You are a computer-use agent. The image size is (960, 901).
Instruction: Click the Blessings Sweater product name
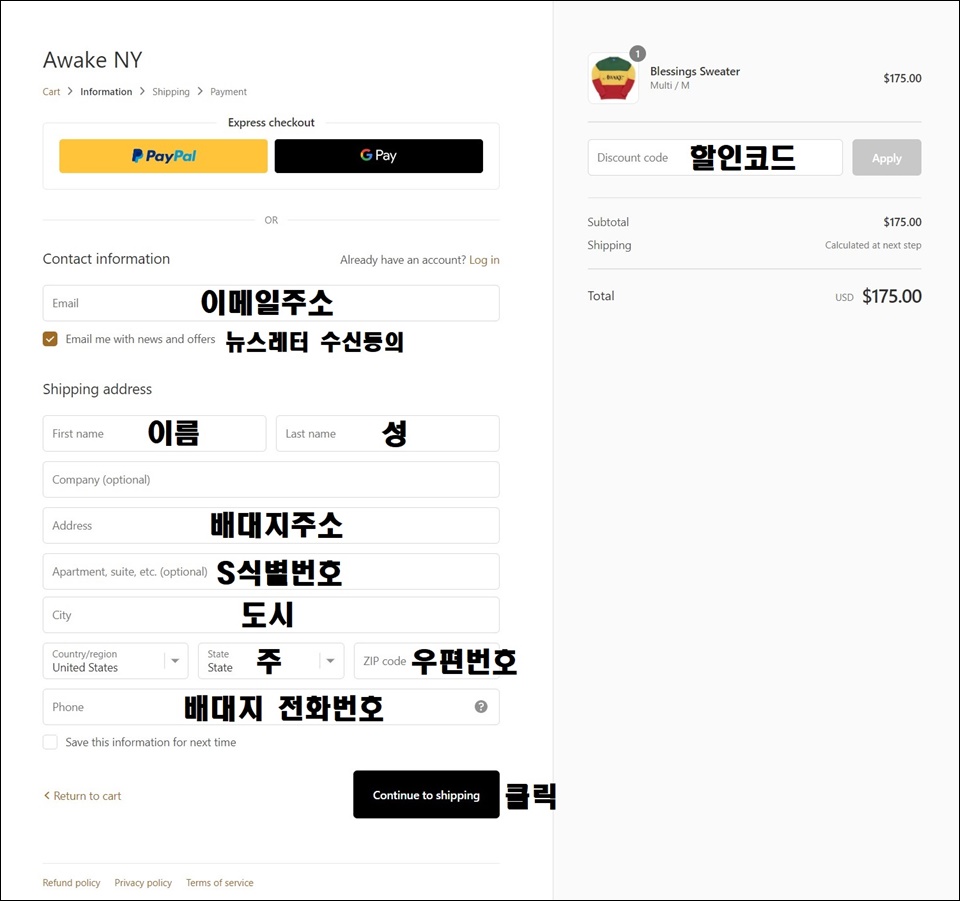pos(695,72)
